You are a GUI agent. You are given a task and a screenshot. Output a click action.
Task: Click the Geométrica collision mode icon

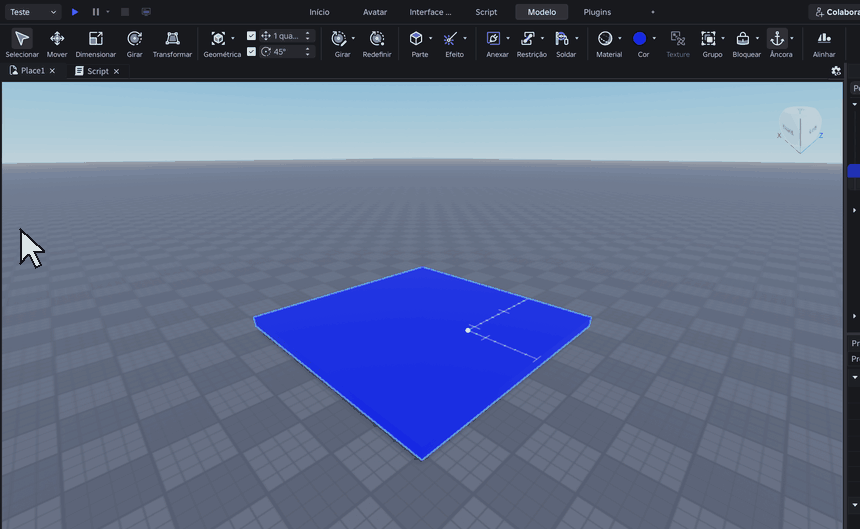[218, 38]
